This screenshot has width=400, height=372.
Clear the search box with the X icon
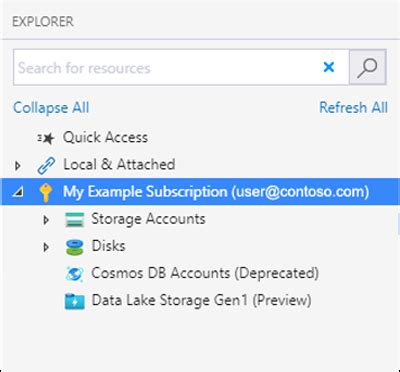(x=329, y=67)
